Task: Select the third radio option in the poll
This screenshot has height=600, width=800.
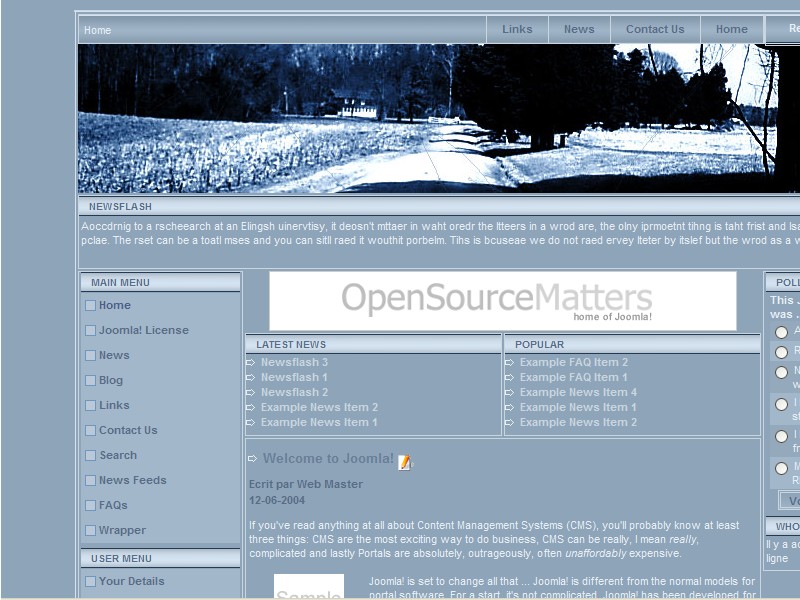Action: click(x=781, y=372)
